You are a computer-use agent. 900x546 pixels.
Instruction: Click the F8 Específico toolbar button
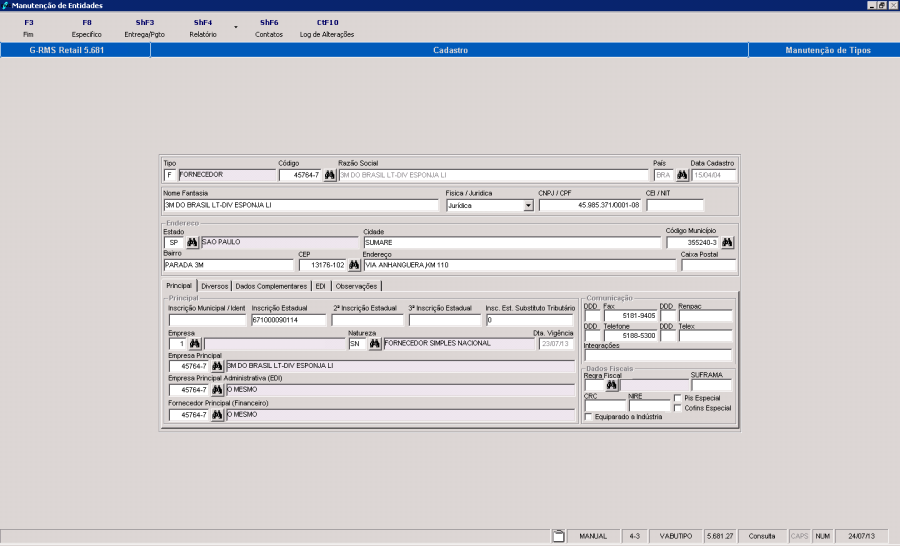pyautogui.click(x=87, y=28)
